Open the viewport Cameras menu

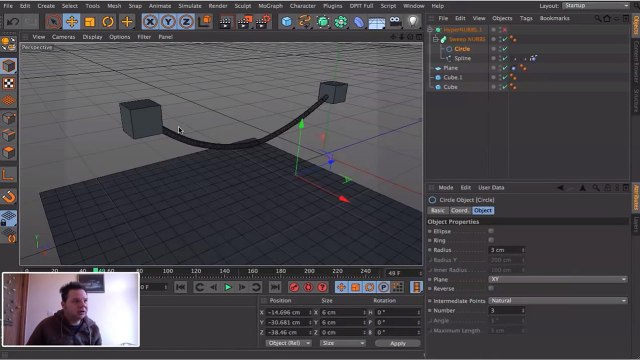[63, 37]
